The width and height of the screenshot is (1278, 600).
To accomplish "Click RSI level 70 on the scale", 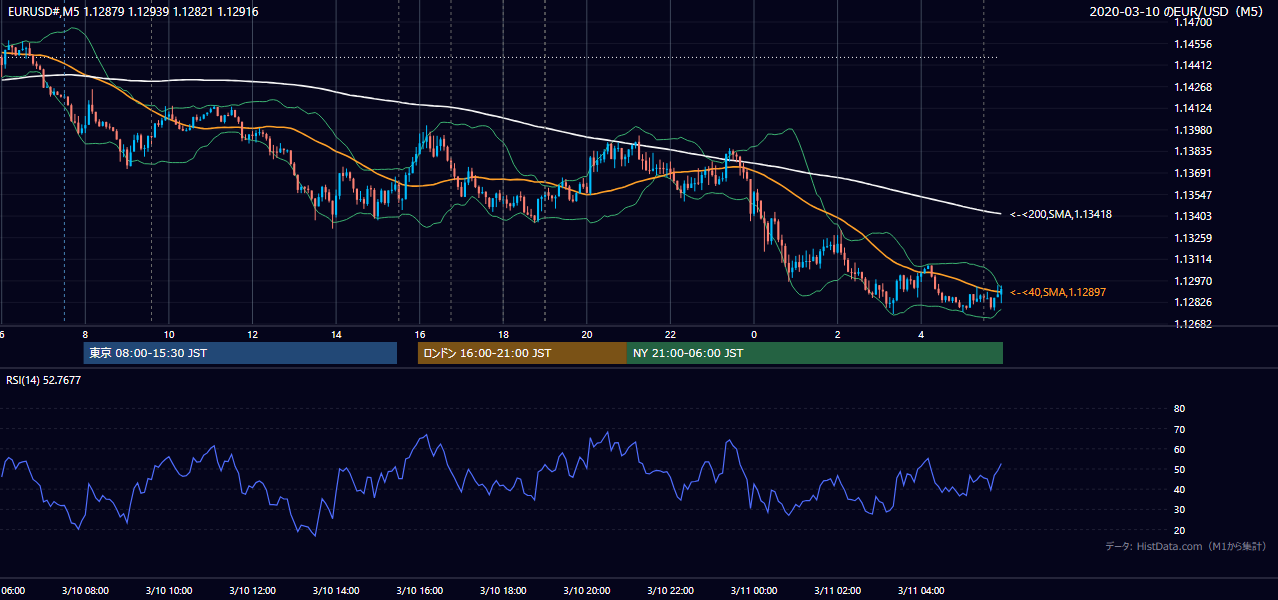I will (1179, 429).
